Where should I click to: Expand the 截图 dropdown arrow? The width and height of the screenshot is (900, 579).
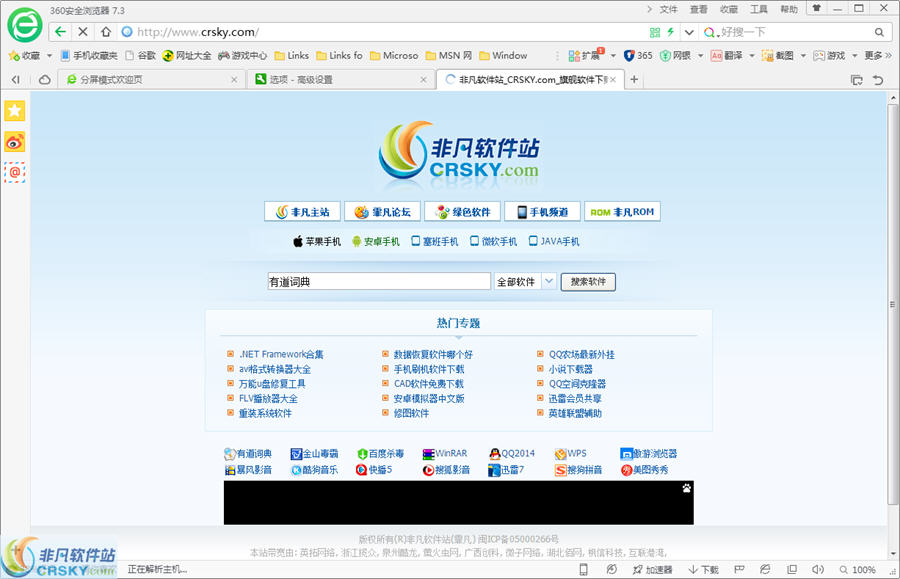(803, 56)
